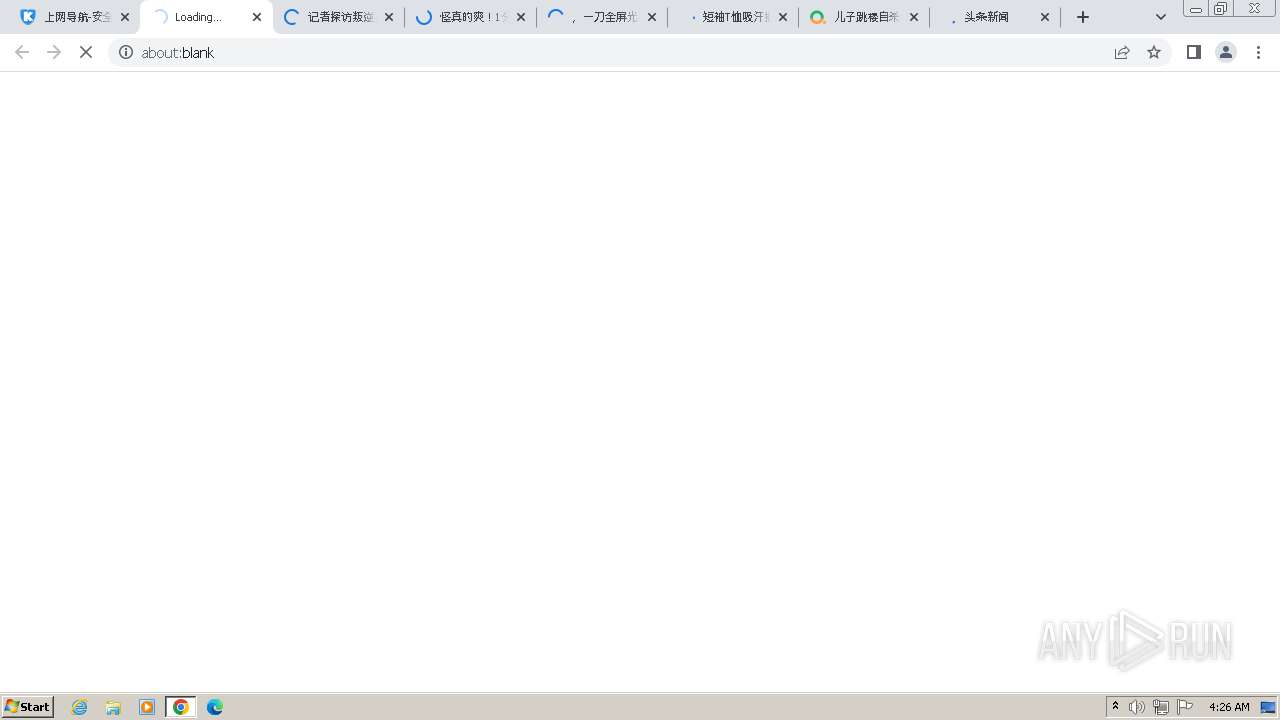Viewport: 1280px width, 720px height.
Task: Show hidden system tray icons
Action: [1116, 707]
